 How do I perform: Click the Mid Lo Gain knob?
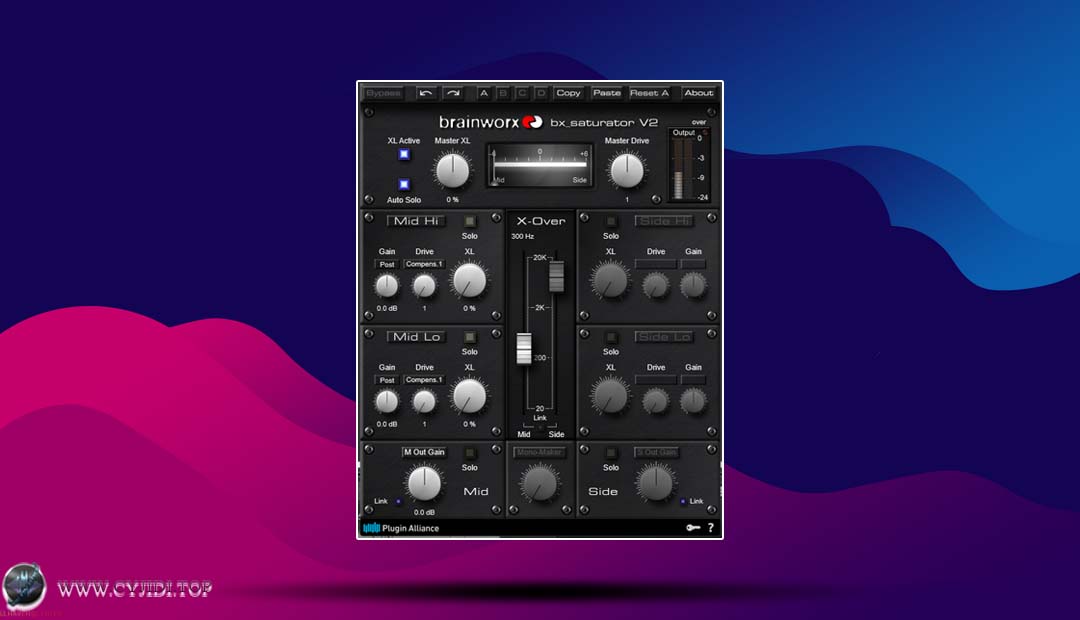pos(387,401)
